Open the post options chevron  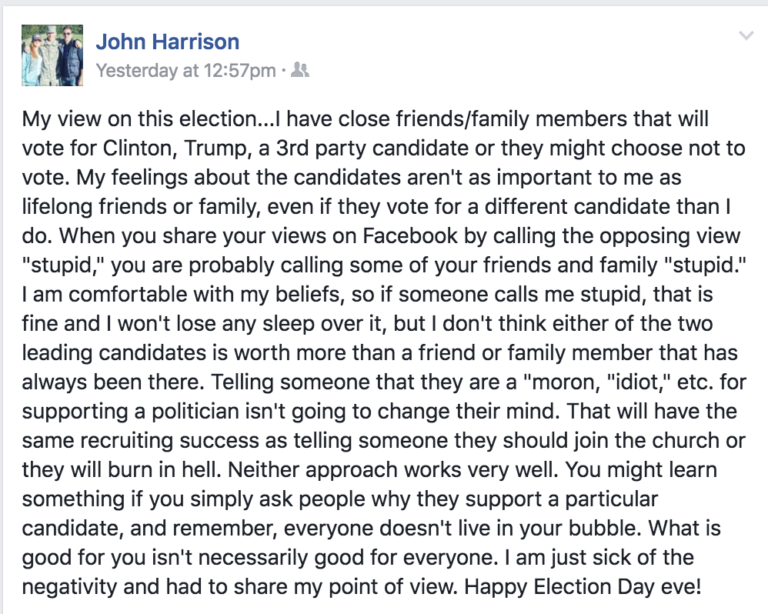pyautogui.click(x=746, y=36)
